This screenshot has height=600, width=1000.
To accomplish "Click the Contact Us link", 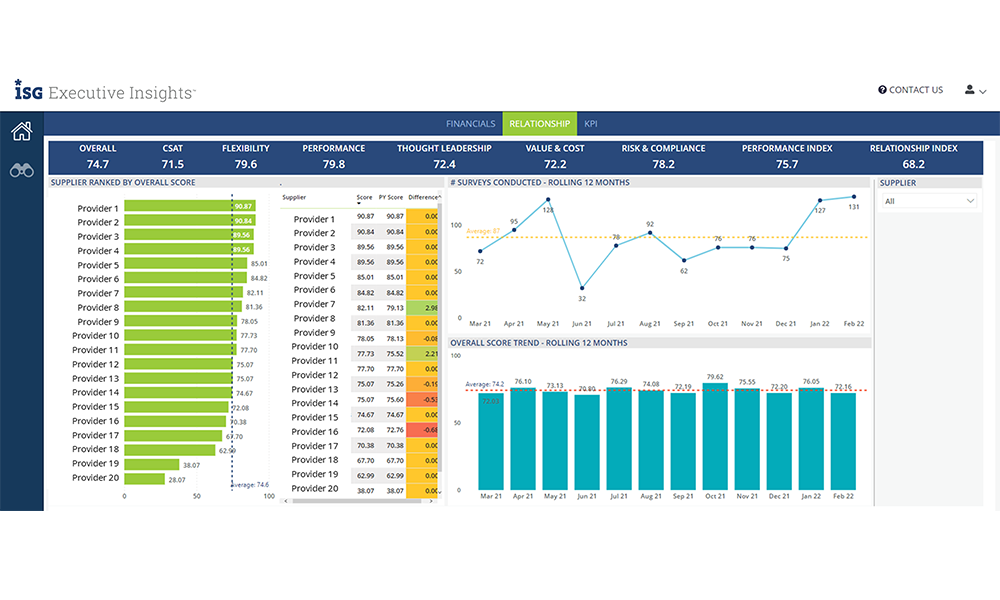I will 915,90.
